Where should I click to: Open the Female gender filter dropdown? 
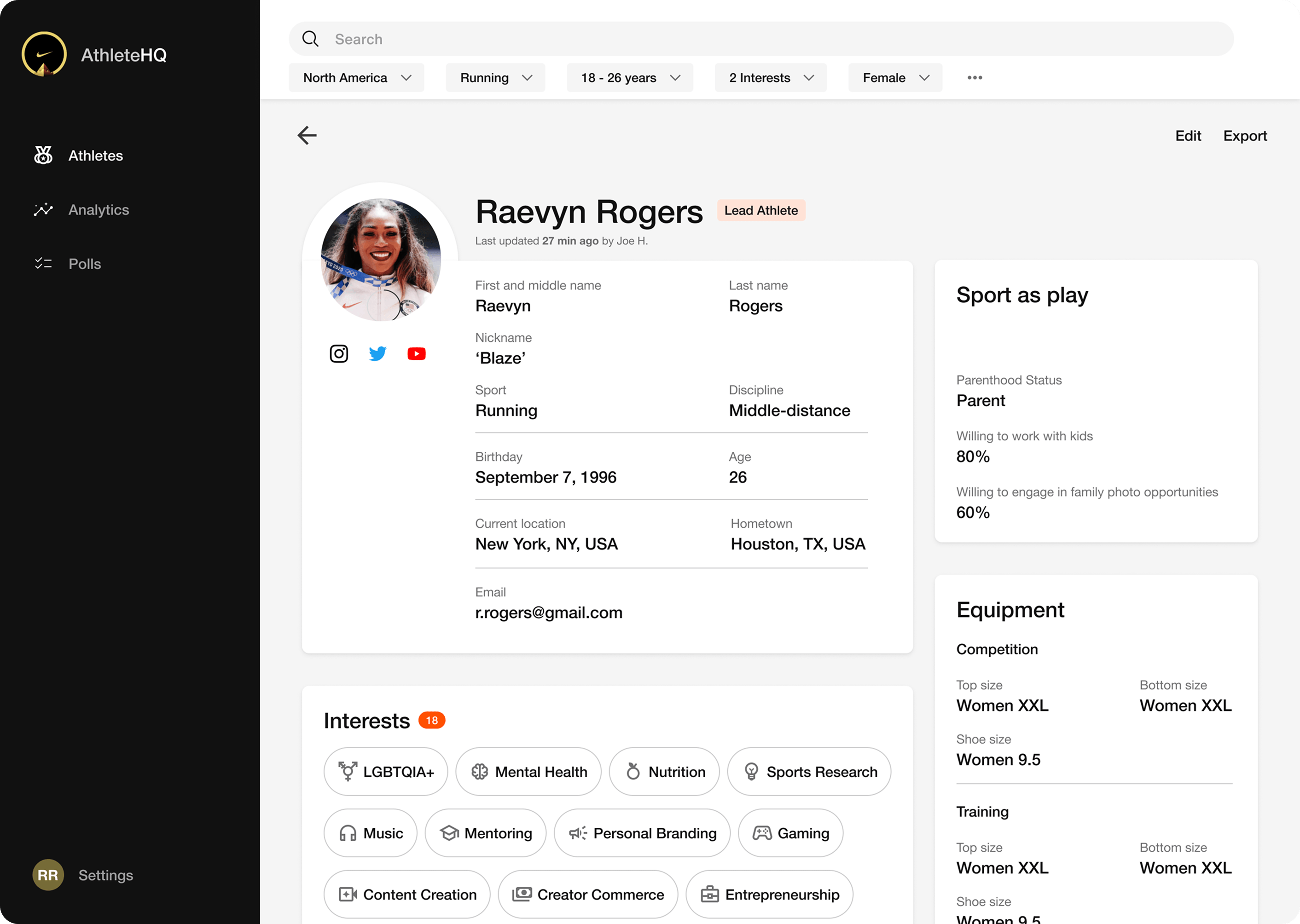pos(895,77)
